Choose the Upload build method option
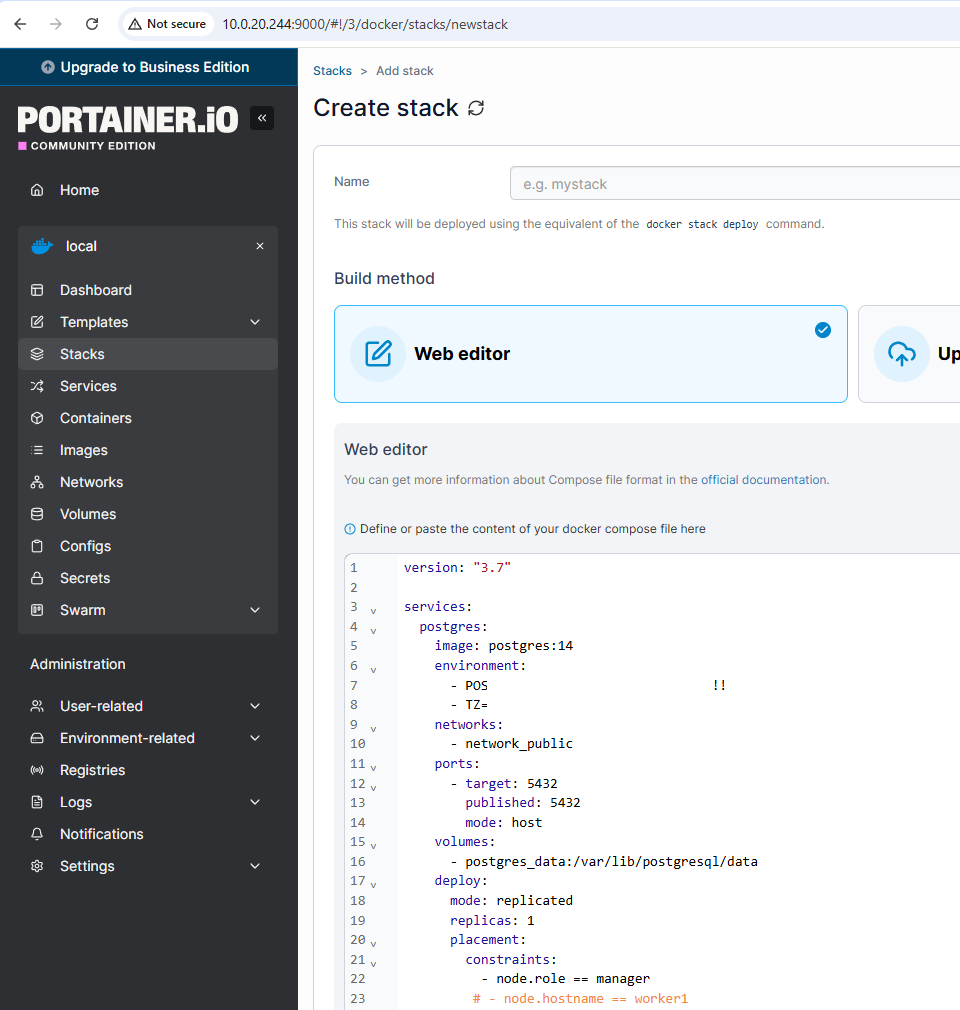Image resolution: width=960 pixels, height=1010 pixels. click(908, 354)
